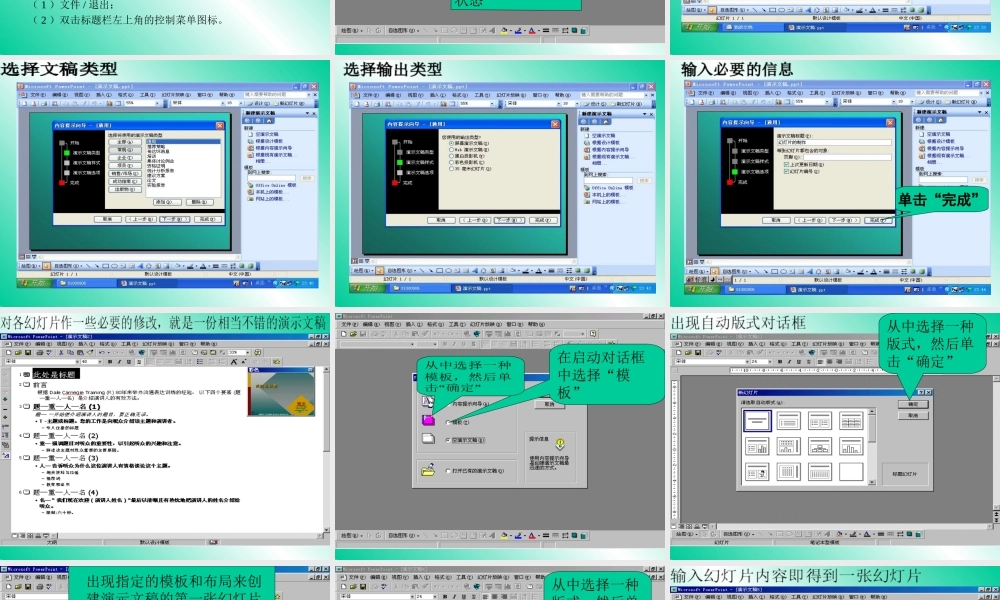Click 添加 button in 选择文稿类型 wizard

coord(165,202)
